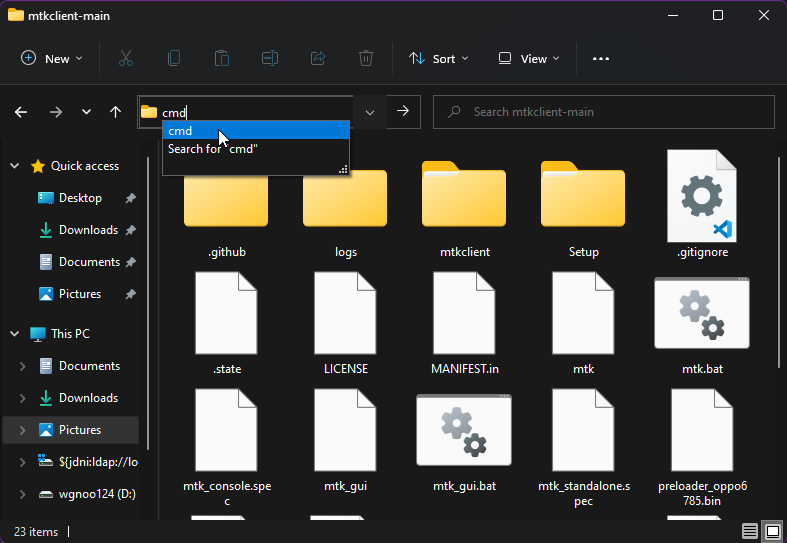Viewport: 787px width, 543px height.
Task: Choose Search for "cmd" suggestion
Action: pyautogui.click(x=256, y=149)
